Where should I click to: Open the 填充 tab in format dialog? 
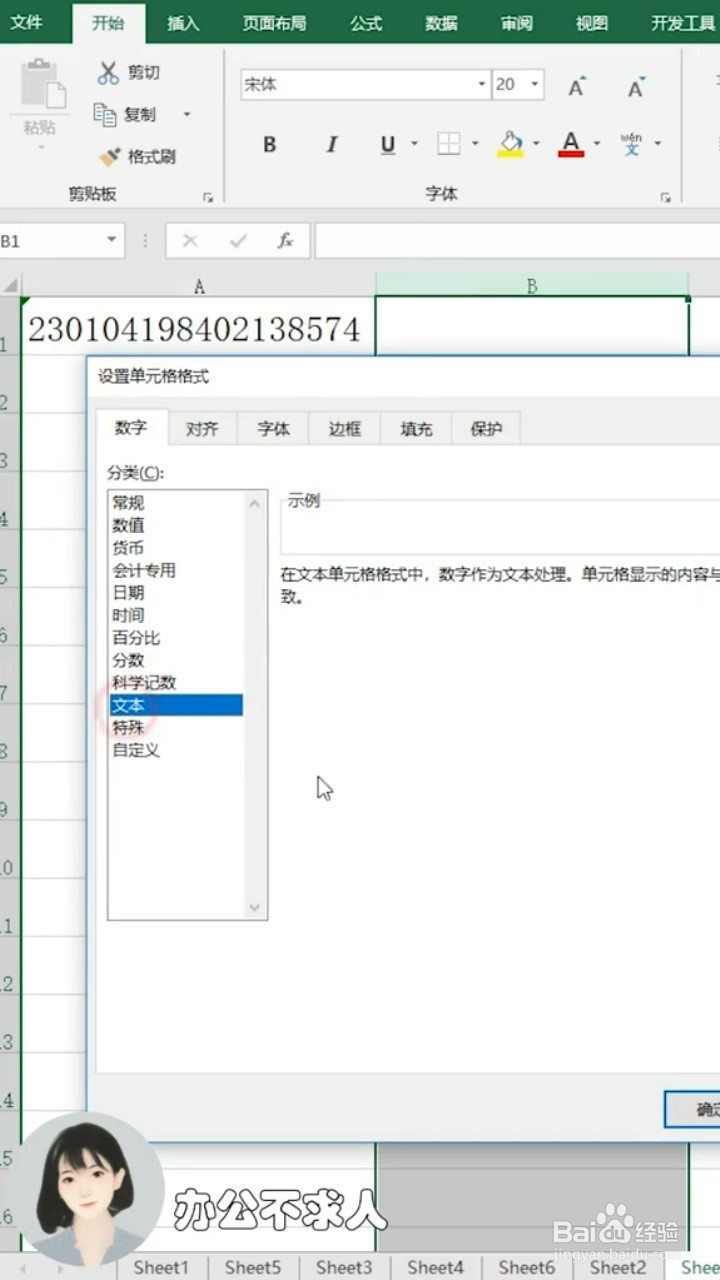click(x=416, y=429)
